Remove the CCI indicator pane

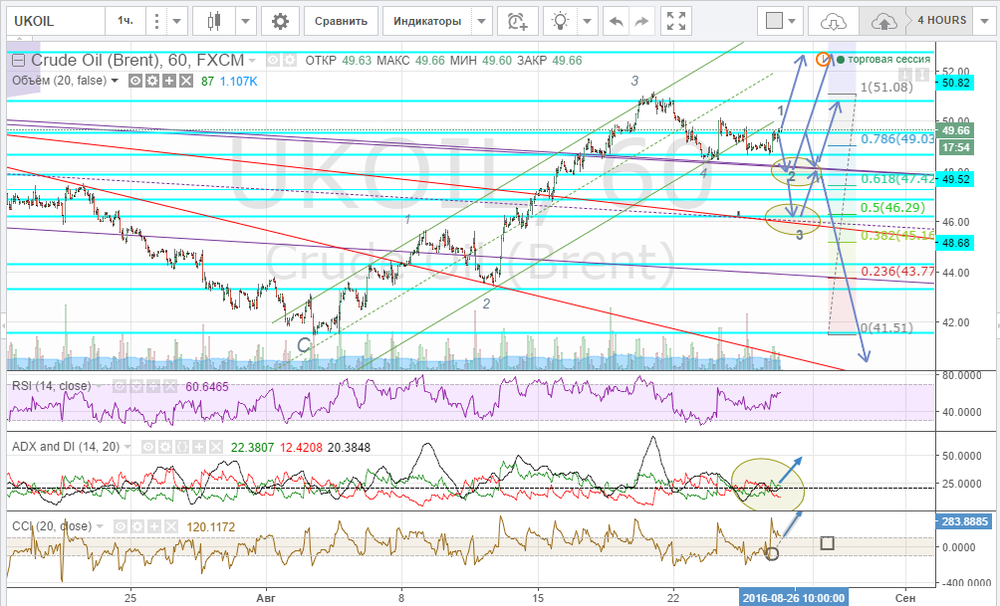tap(170, 527)
